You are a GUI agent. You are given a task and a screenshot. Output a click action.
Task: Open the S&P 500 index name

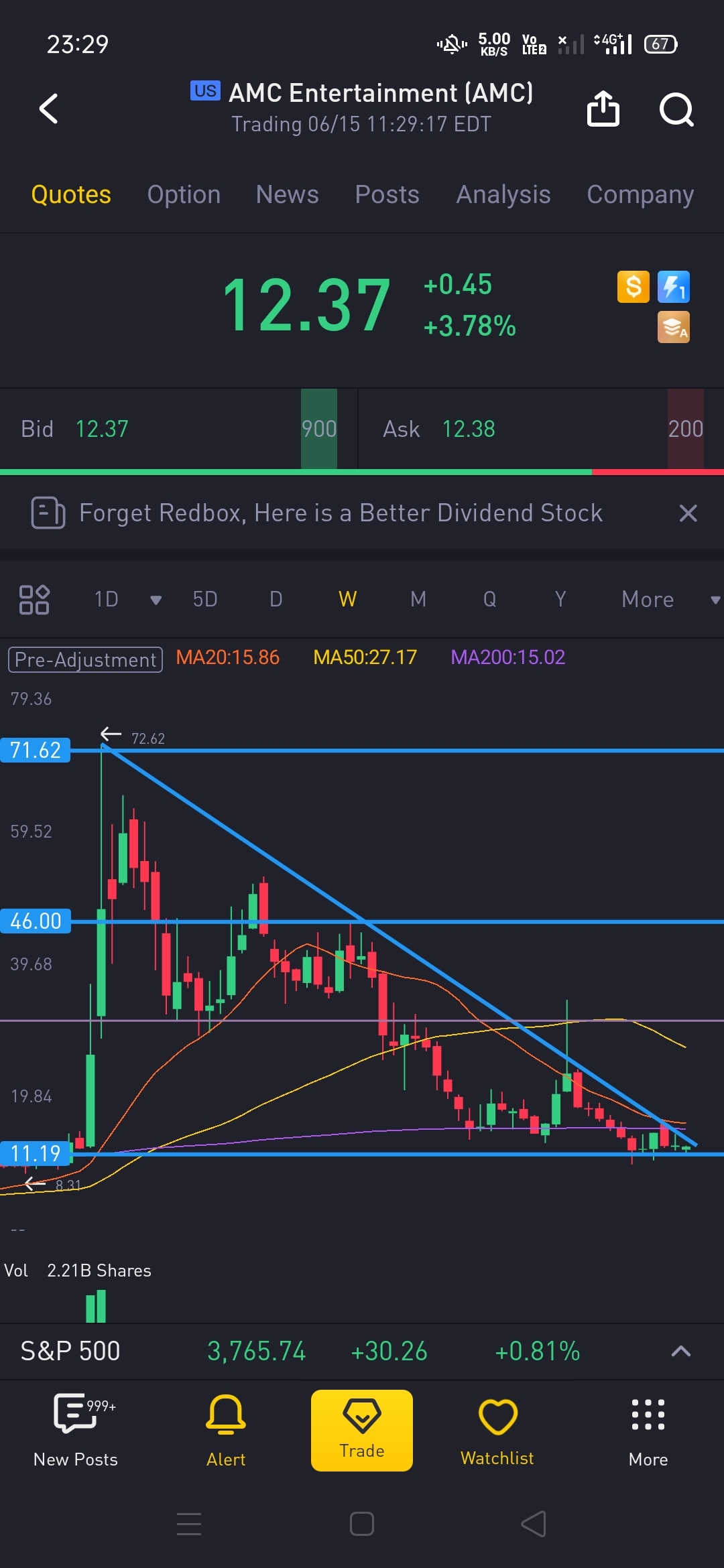pyautogui.click(x=70, y=1351)
